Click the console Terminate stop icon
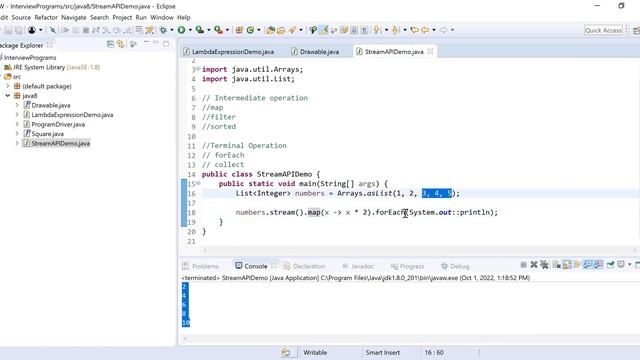 point(523,265)
